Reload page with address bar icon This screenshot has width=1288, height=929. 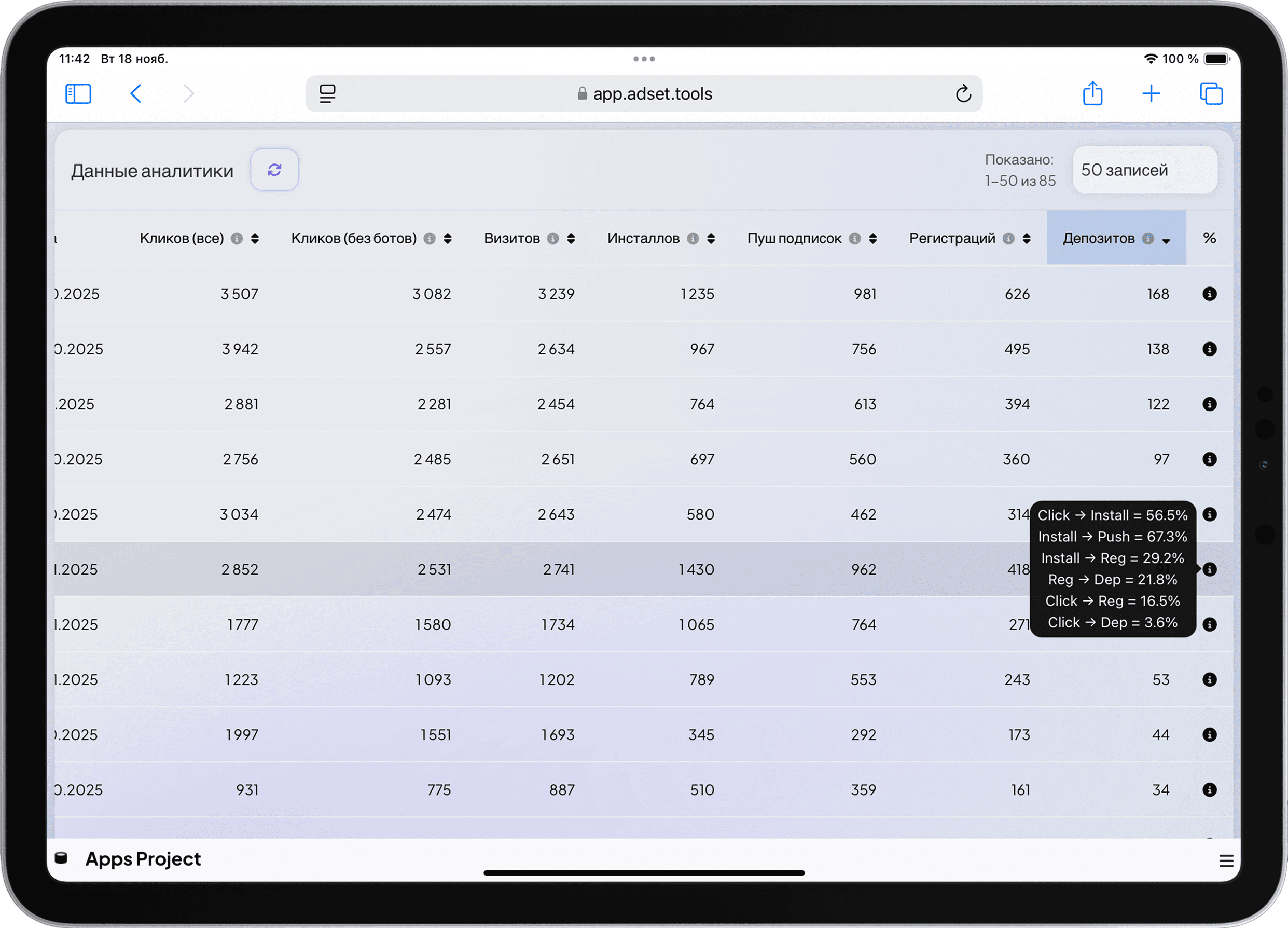pyautogui.click(x=963, y=94)
